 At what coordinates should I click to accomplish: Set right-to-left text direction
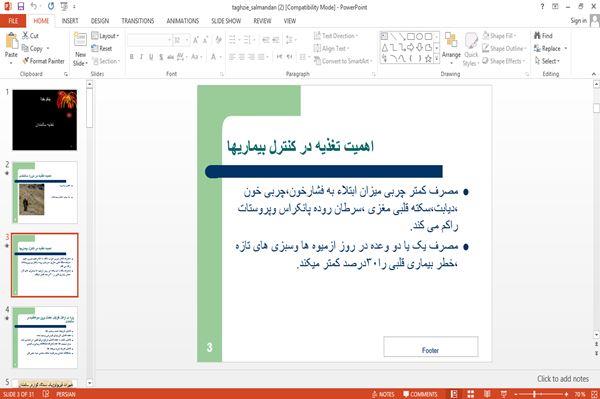pyautogui.click(x=290, y=57)
